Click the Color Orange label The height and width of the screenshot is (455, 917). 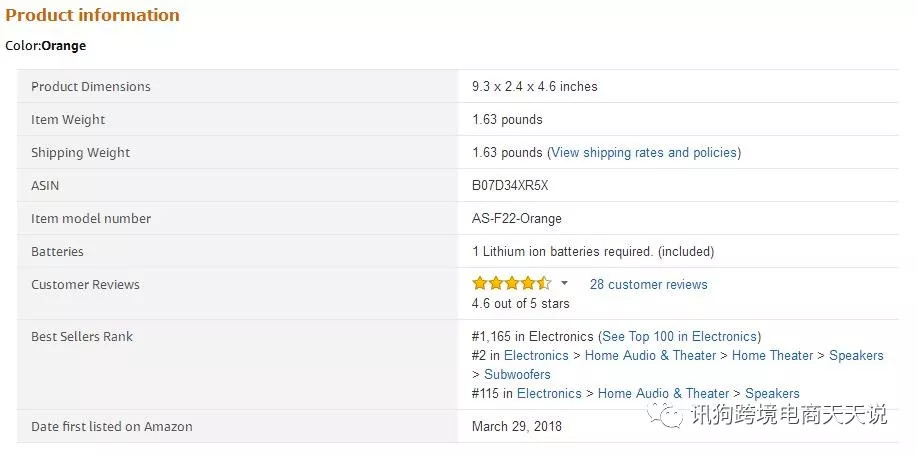tap(46, 46)
